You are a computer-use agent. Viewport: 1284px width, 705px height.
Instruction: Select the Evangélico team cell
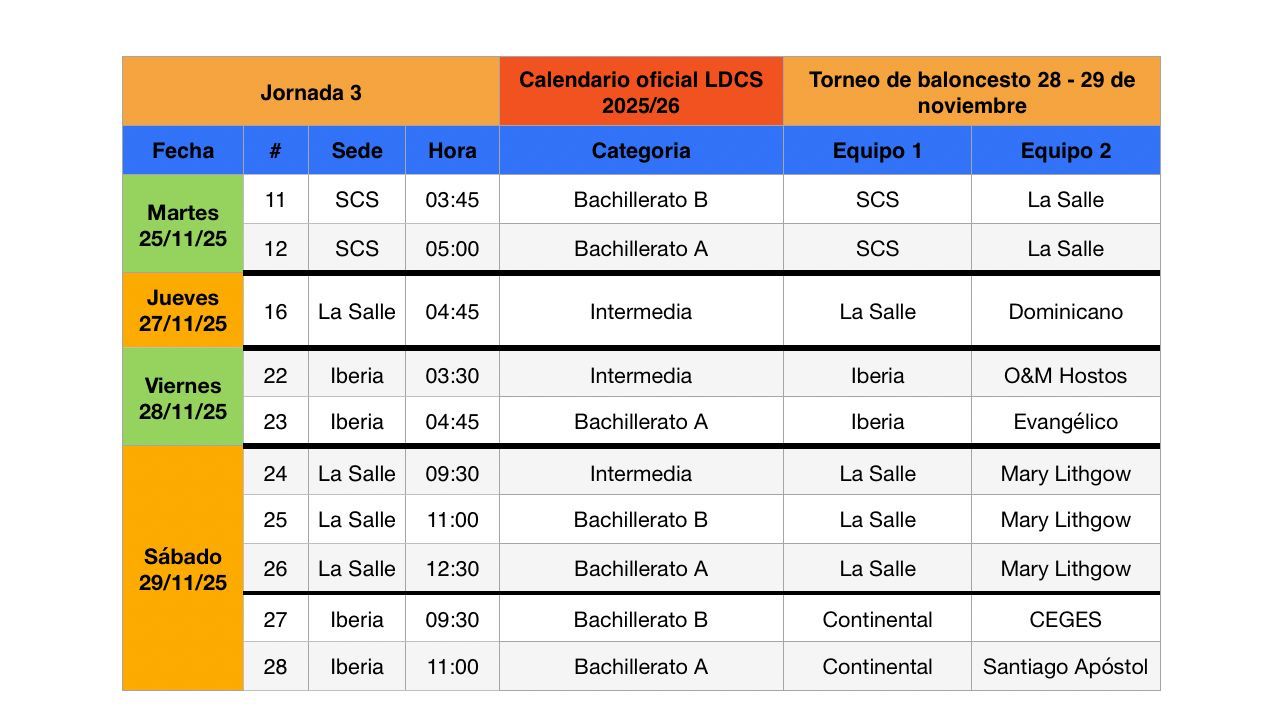[1065, 422]
